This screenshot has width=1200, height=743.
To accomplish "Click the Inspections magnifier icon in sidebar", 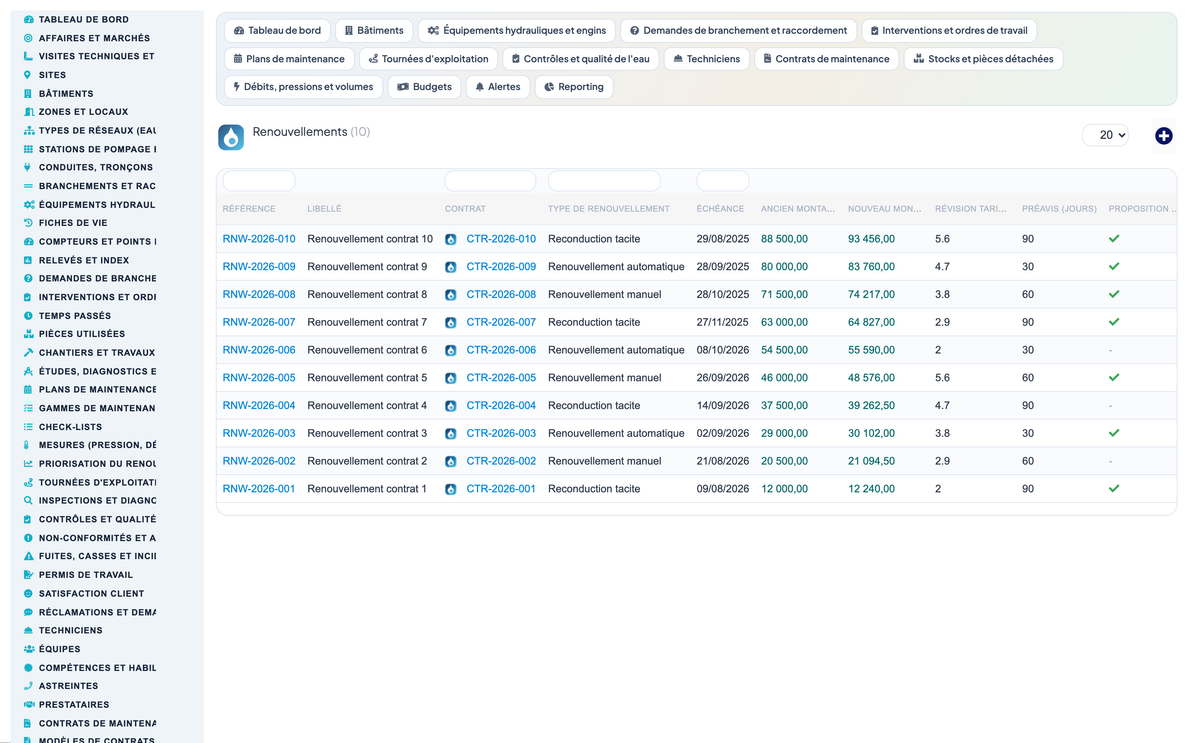I will (28, 501).
